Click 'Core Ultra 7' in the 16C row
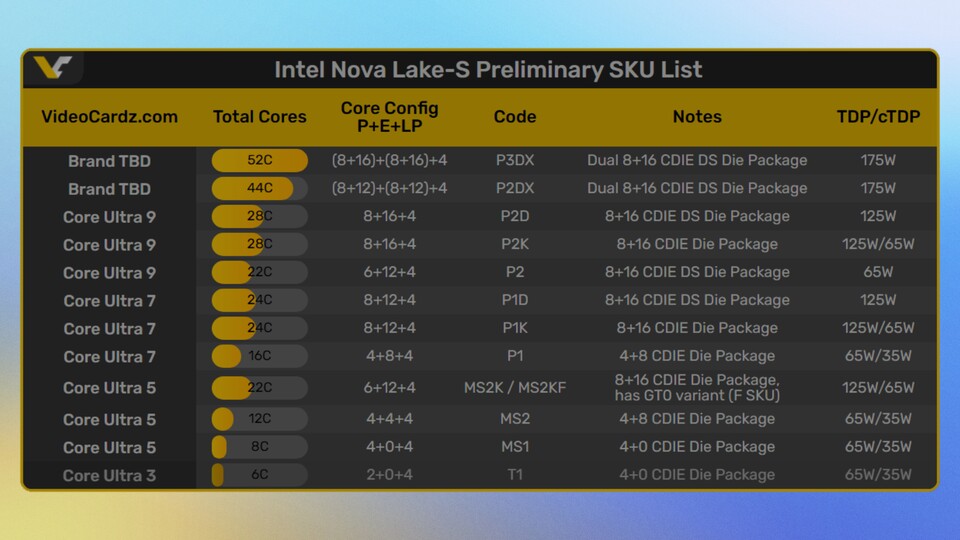Viewport: 960px width, 540px height. tap(110, 357)
